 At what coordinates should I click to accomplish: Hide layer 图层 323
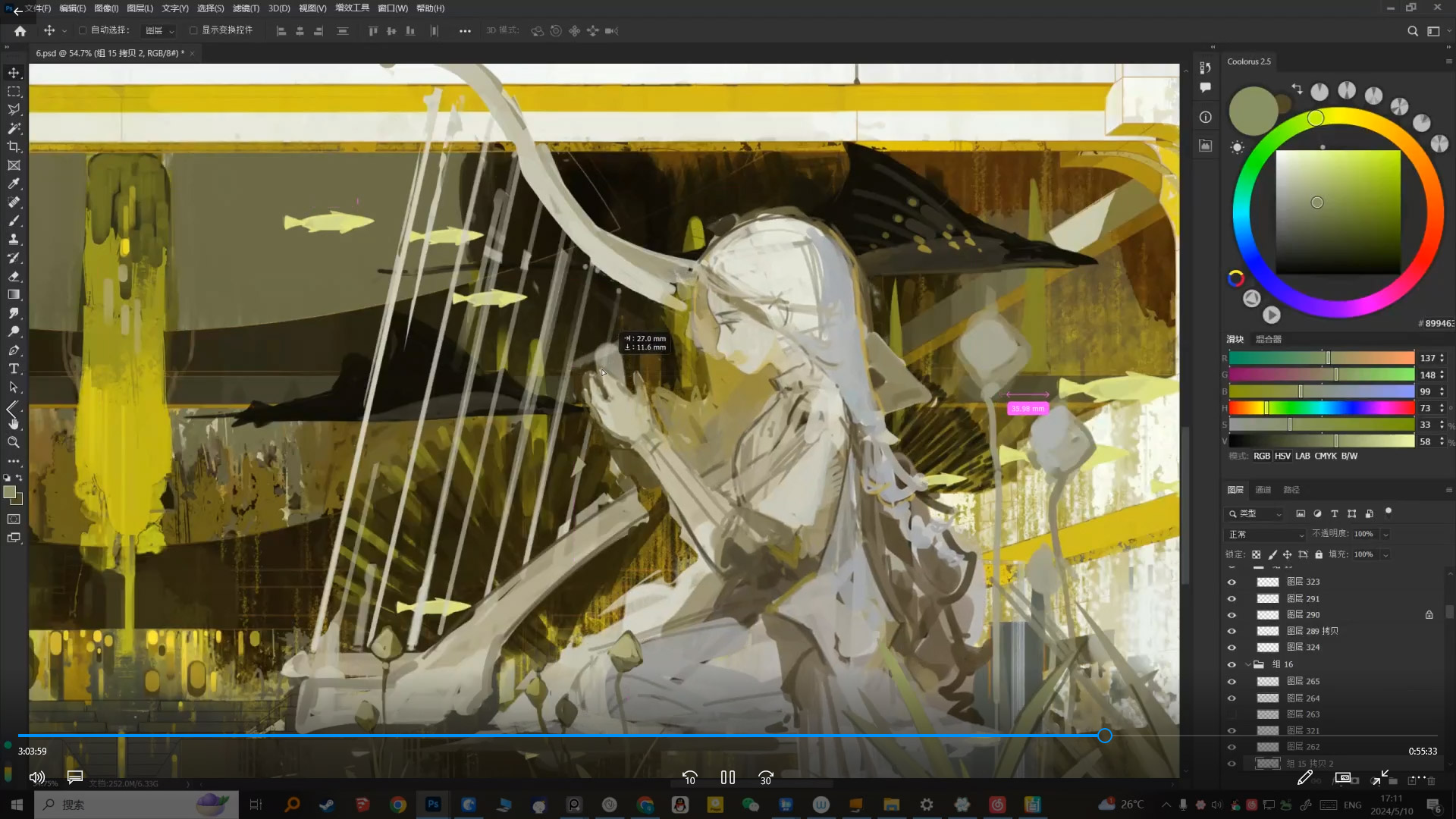pos(1232,582)
